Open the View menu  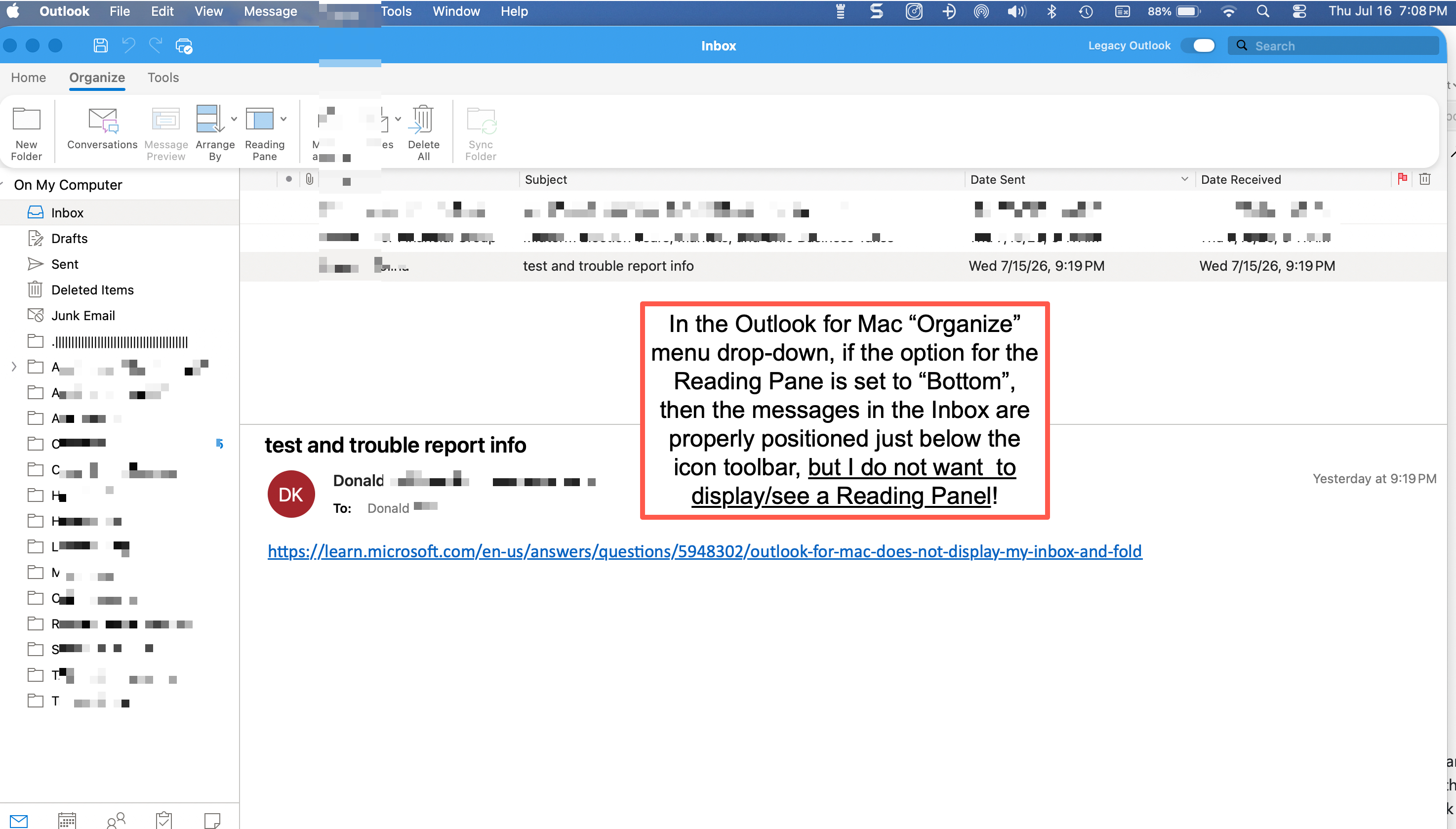click(x=208, y=11)
